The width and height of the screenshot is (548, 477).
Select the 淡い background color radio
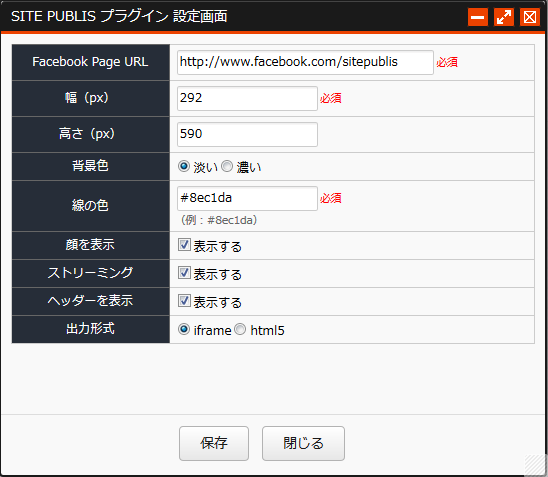(184, 166)
